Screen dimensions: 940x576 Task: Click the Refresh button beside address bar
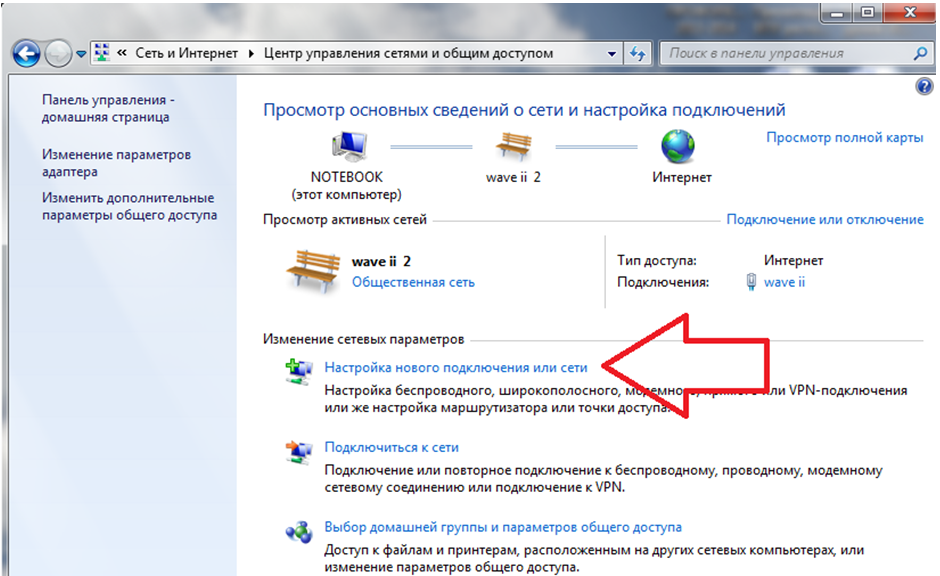(x=637, y=54)
